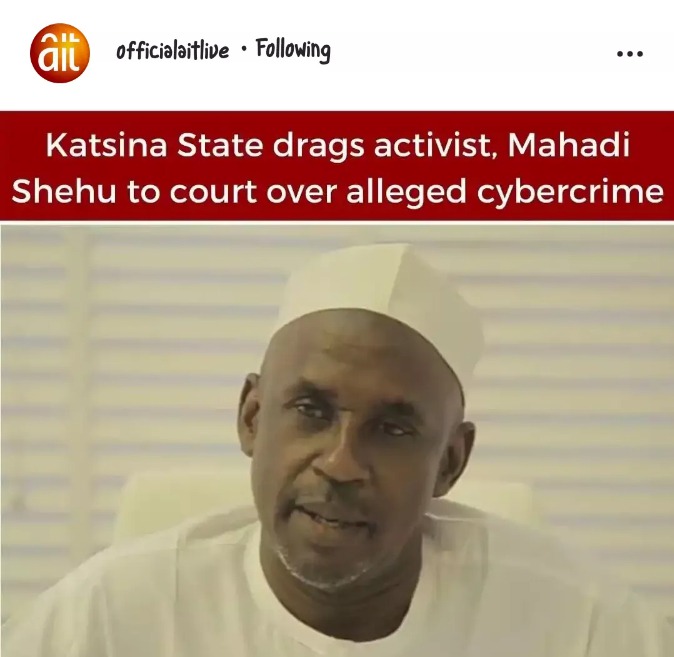Visit the officialaitlive profile username
674x657 pixels.
coord(172,51)
